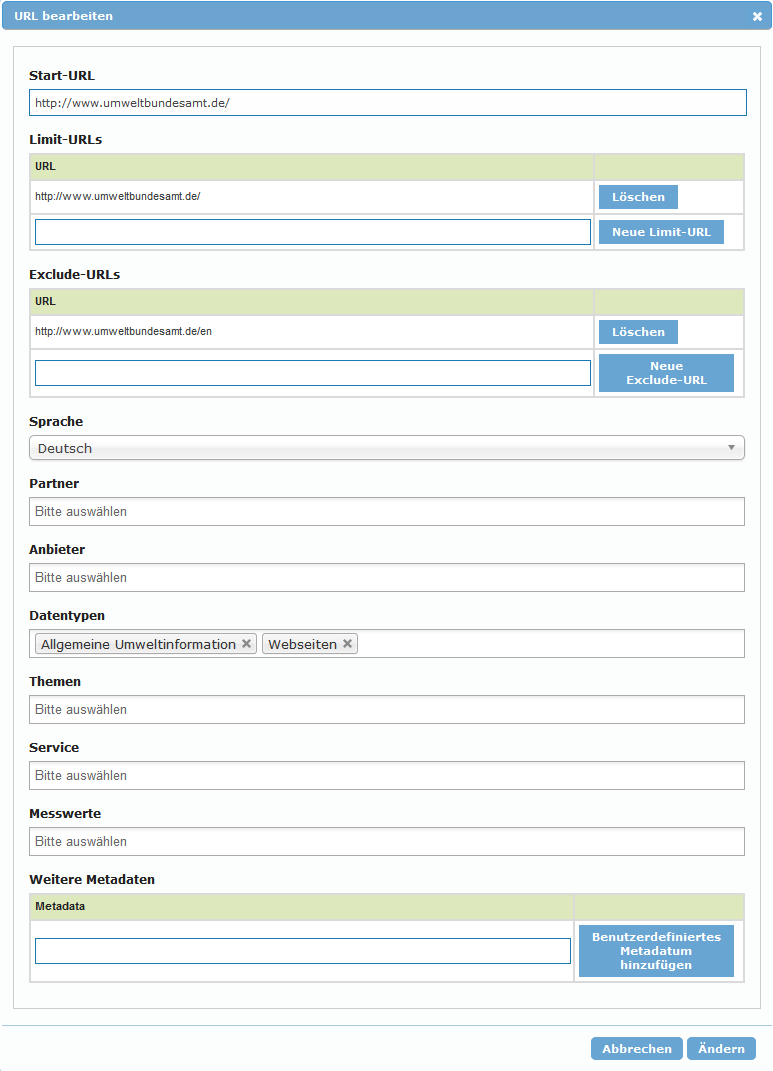Click Benutzerdefiniertes Metadatum hinzufügen button
Viewport: 773px width, 1071px height.
point(656,951)
